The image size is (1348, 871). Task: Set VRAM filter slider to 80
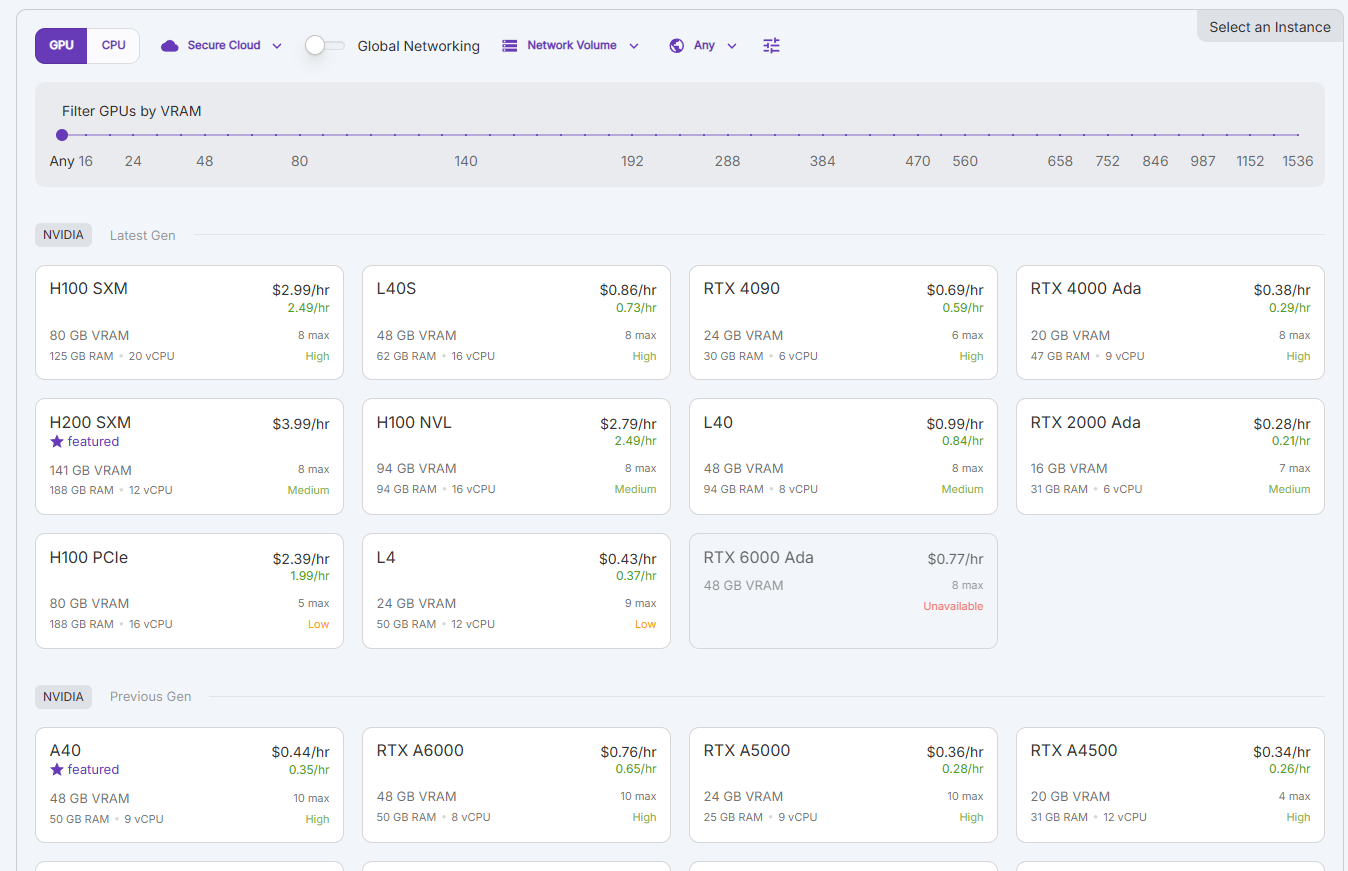(299, 135)
